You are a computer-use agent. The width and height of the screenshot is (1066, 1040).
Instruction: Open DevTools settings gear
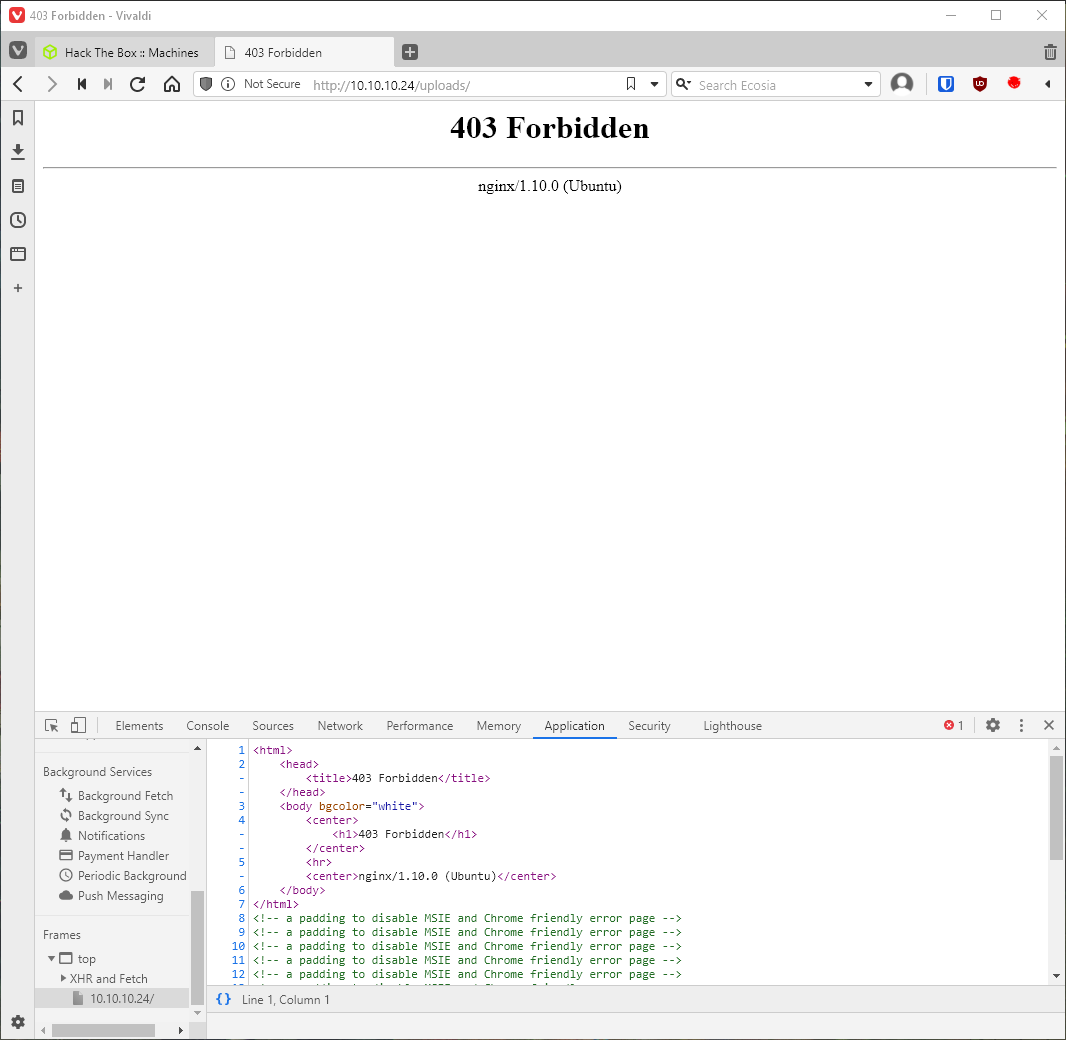(993, 725)
